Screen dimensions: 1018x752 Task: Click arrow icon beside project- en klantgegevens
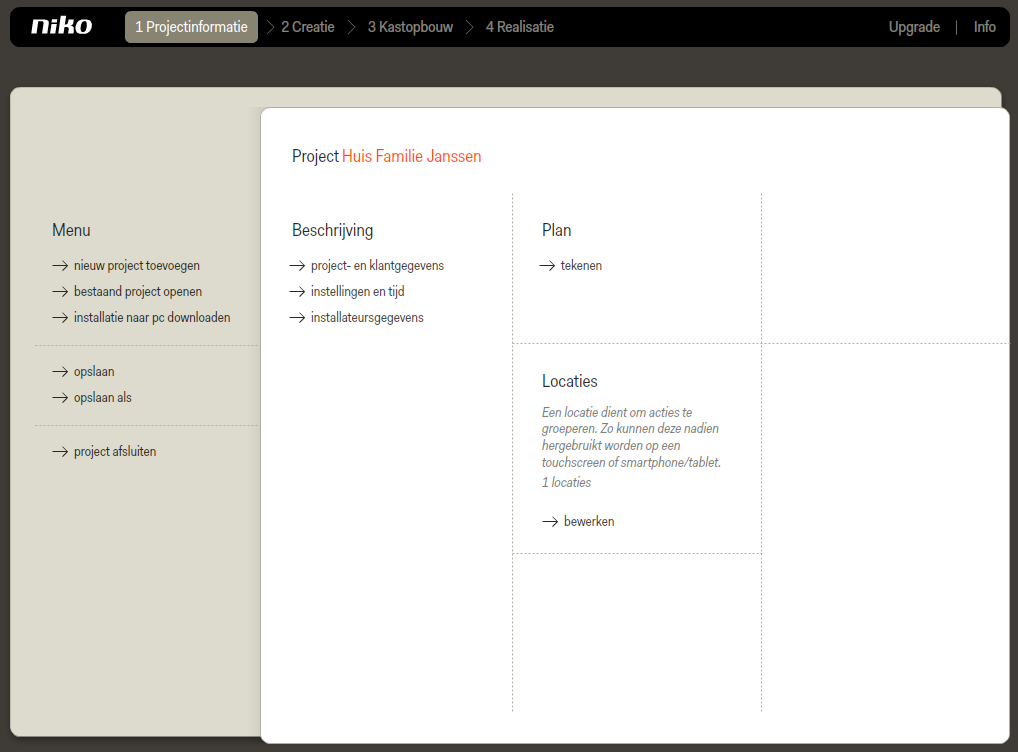point(297,266)
